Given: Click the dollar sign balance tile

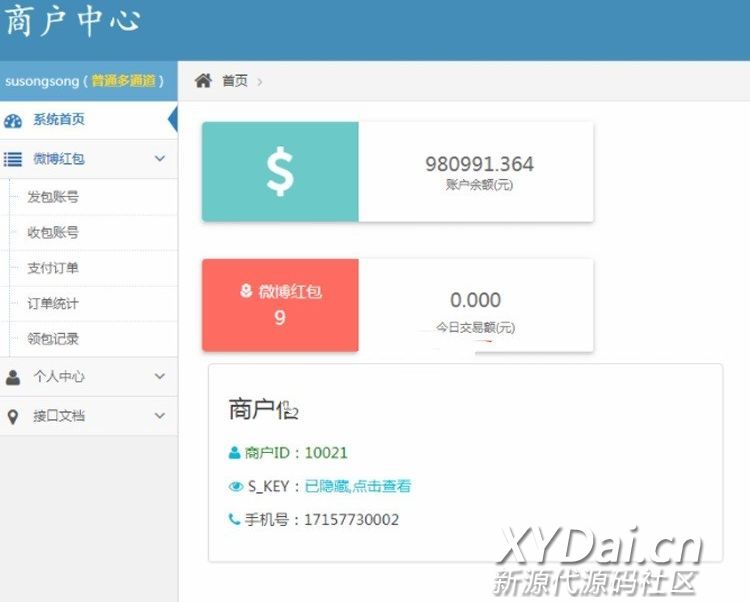Looking at the screenshot, I should (280, 172).
